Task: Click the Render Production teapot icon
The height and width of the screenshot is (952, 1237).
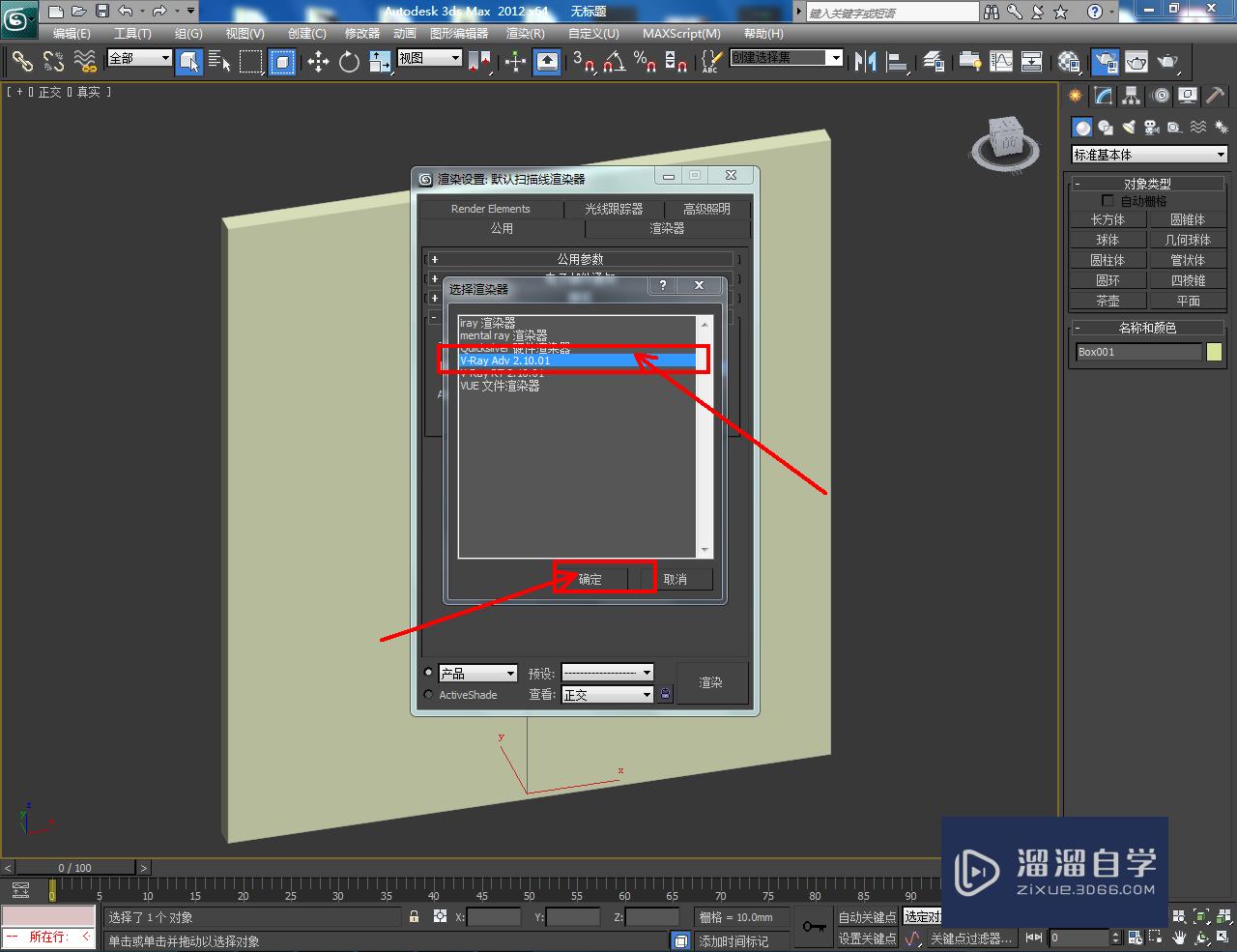Action: (x=1168, y=62)
